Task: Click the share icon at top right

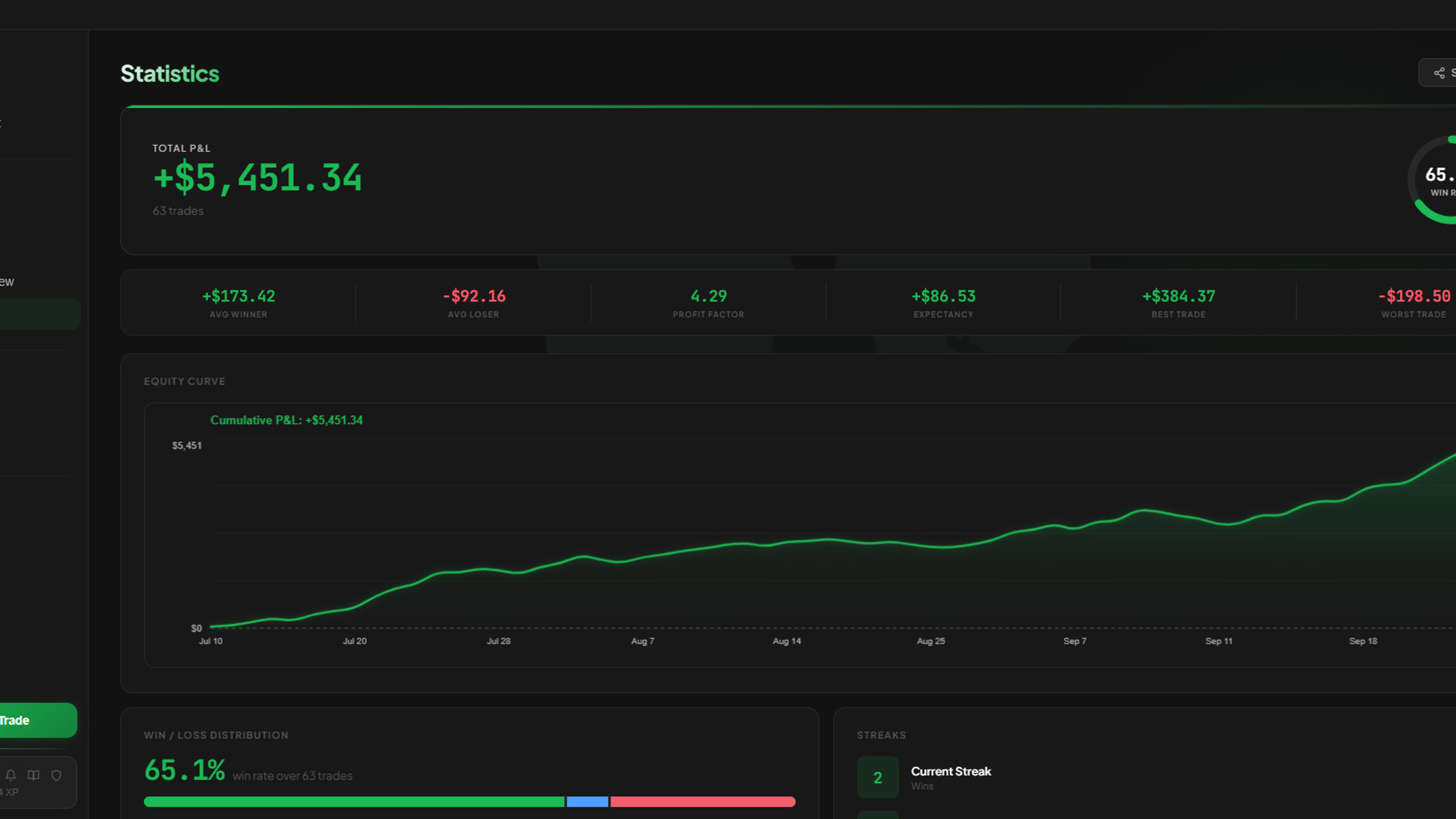Action: click(x=1439, y=73)
